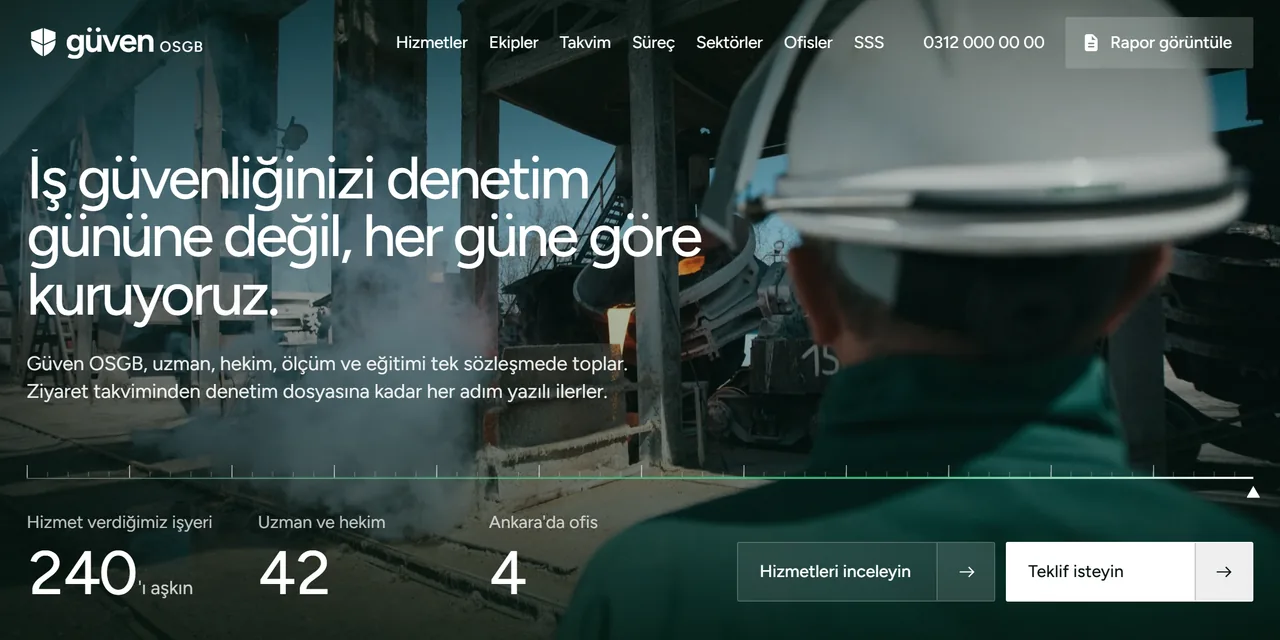This screenshot has height=640, width=1280.
Task: Click the "'ı aşkın" suffix text
Action: [165, 588]
